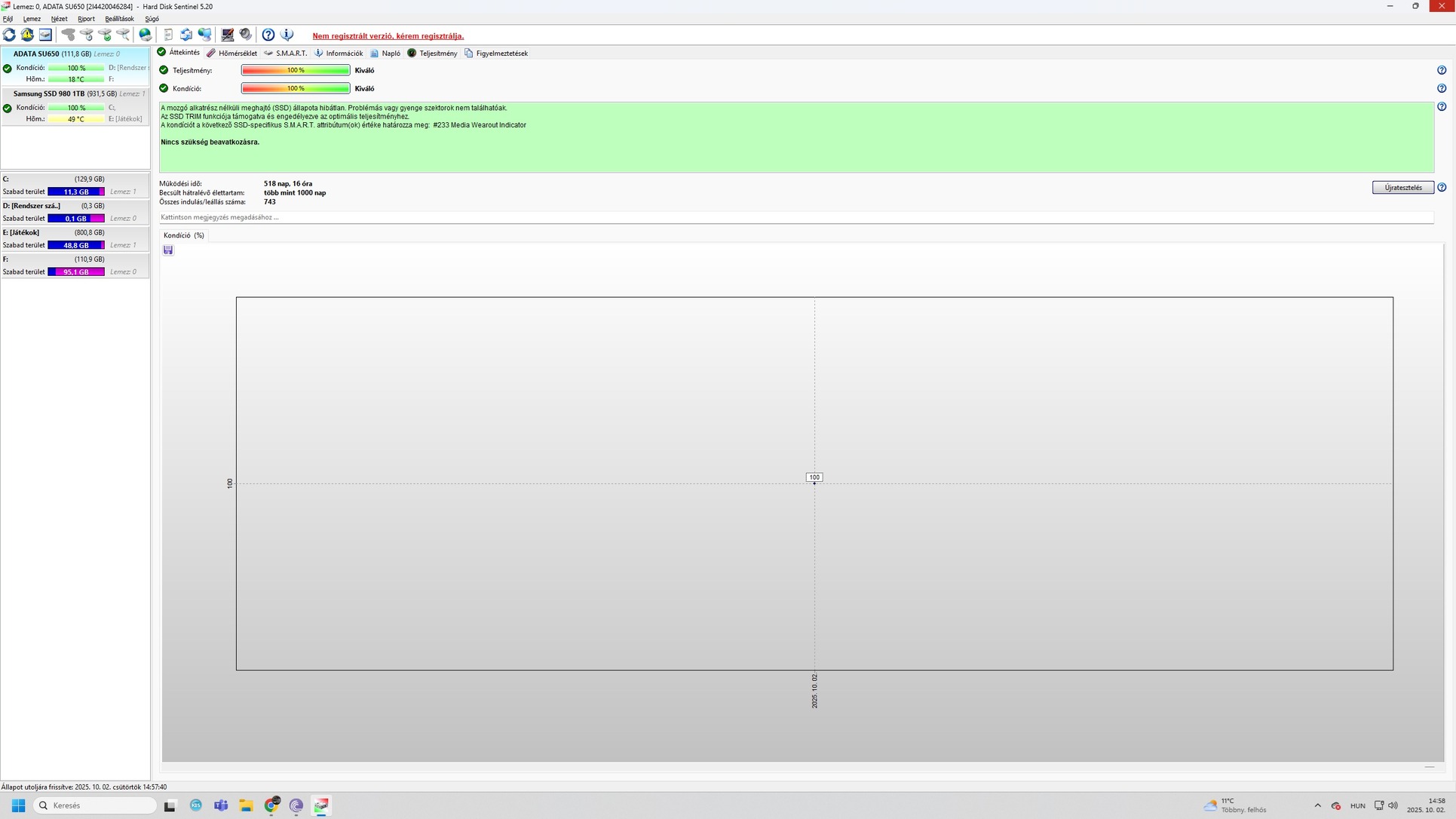Open the help question mark toolbar icon
Screen dimensions: 1456x819
pos(268,35)
